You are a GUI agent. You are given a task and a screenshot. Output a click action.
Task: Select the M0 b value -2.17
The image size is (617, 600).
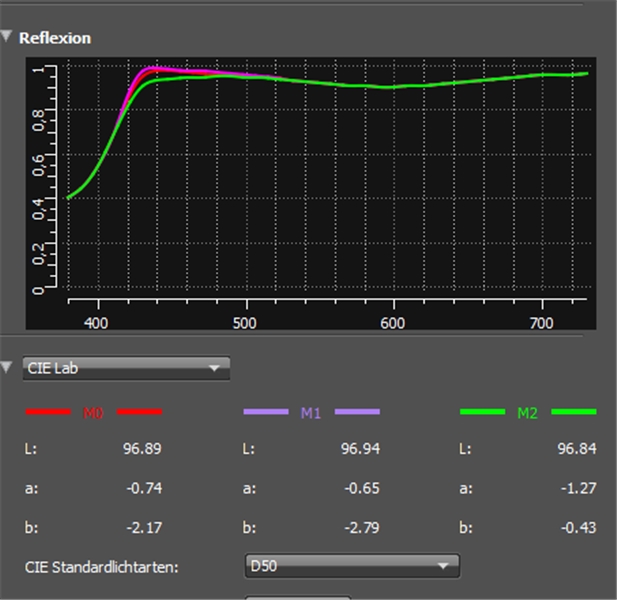click(x=143, y=527)
